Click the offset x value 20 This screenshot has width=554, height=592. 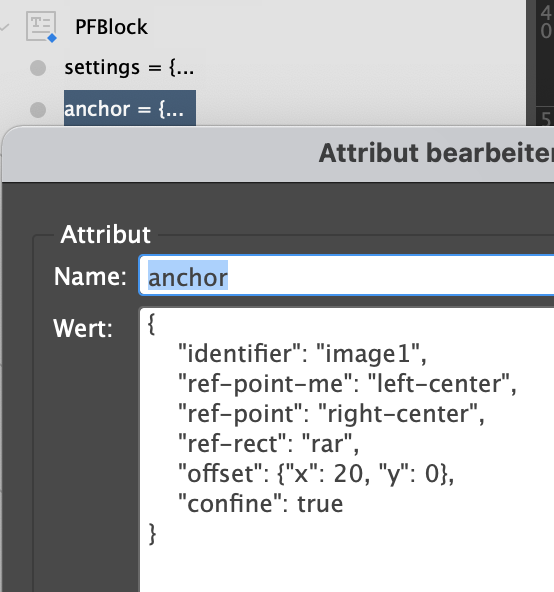348,474
